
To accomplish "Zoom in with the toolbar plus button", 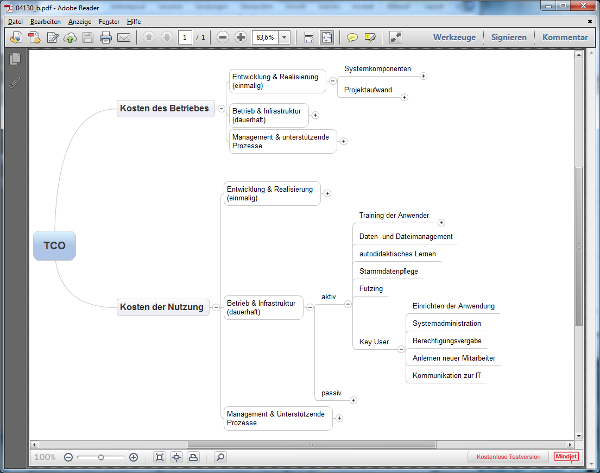I will point(240,38).
